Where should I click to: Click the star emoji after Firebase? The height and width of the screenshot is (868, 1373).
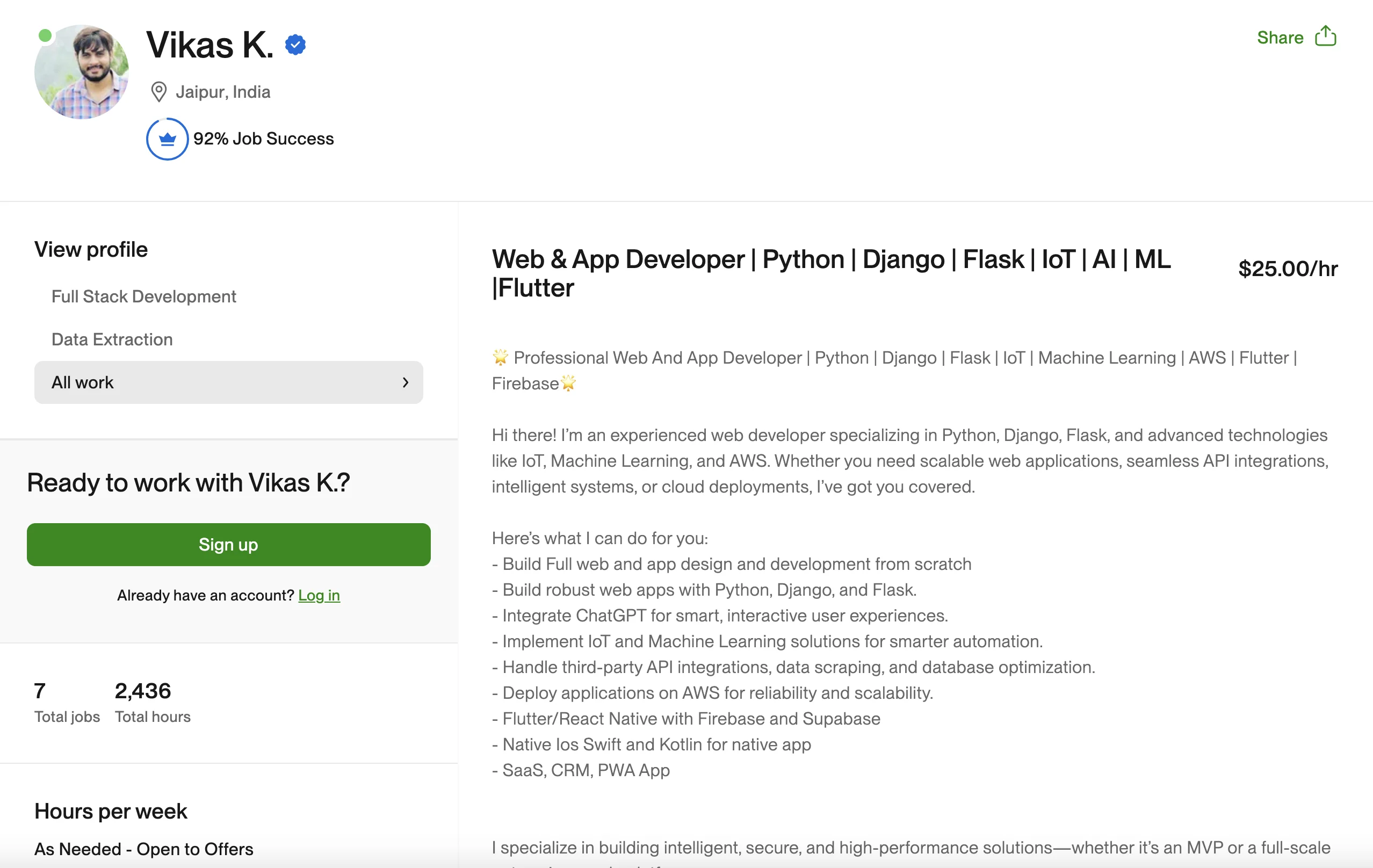coord(568,384)
